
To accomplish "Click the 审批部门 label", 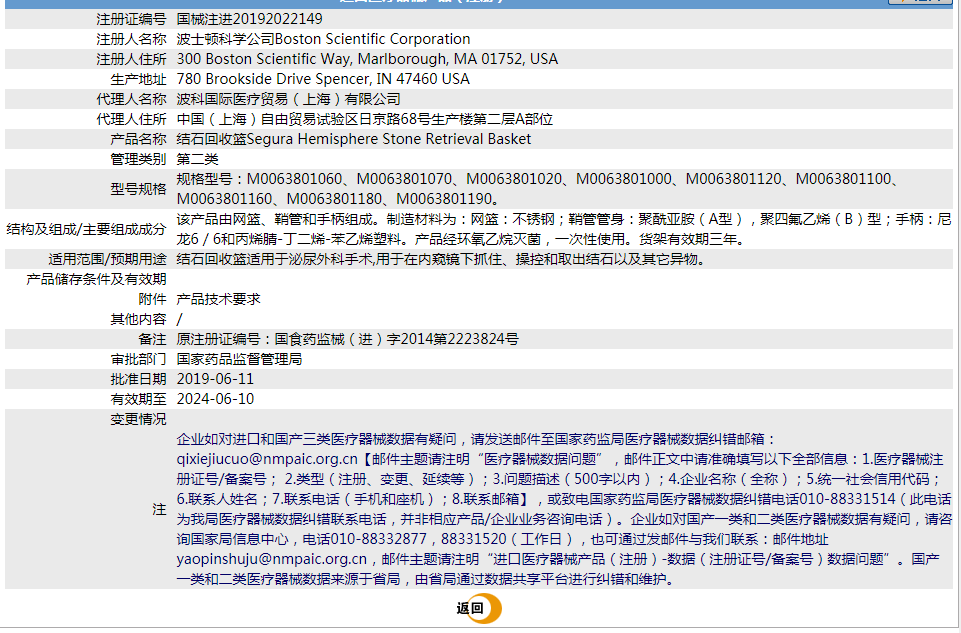I will 138,359.
